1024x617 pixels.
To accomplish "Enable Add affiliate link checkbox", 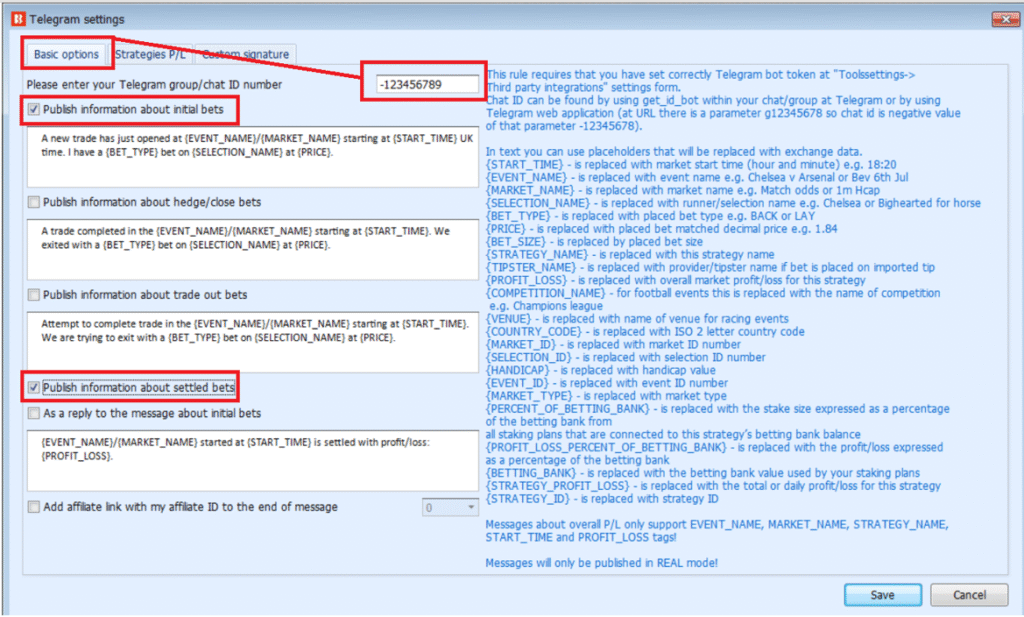I will point(35,507).
